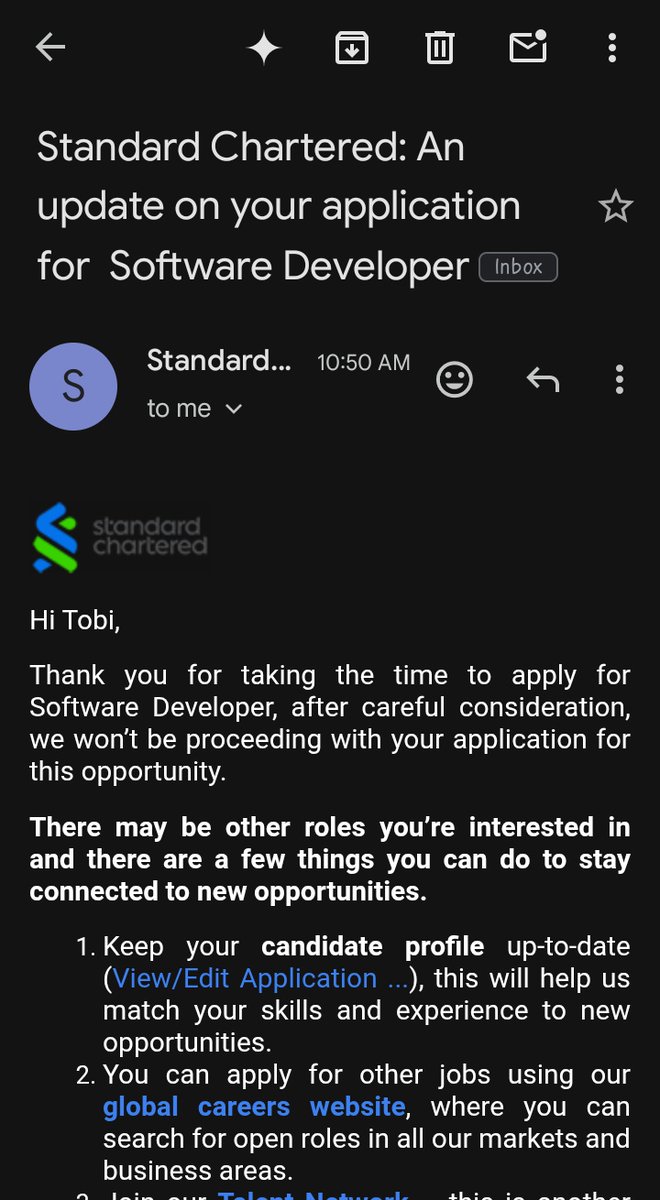Open message options three-dot menu
Image resolution: width=660 pixels, height=1200 pixels.
click(619, 379)
